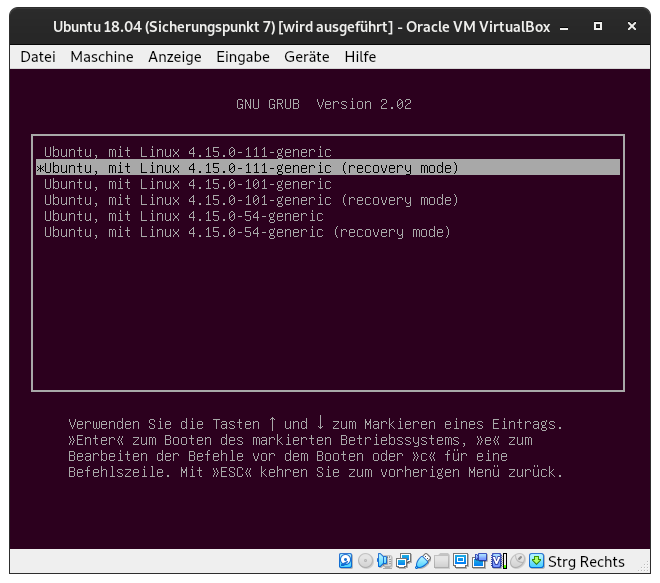
Task: Open the Maschine menu
Action: click(101, 57)
